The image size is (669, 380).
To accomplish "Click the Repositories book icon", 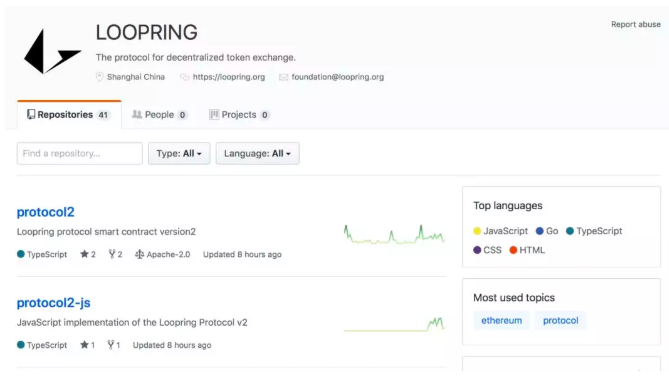I will (31, 114).
